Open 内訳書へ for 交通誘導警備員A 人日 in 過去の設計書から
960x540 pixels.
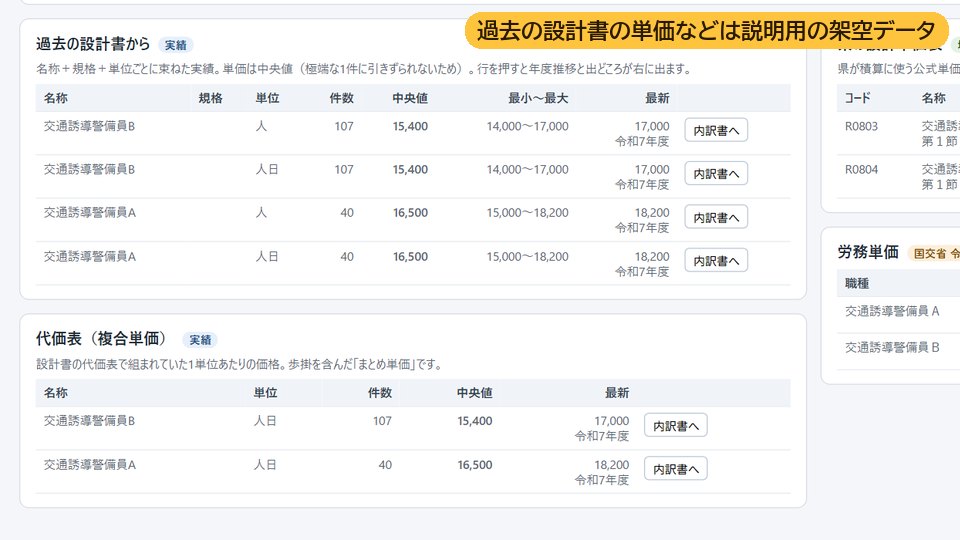point(716,261)
